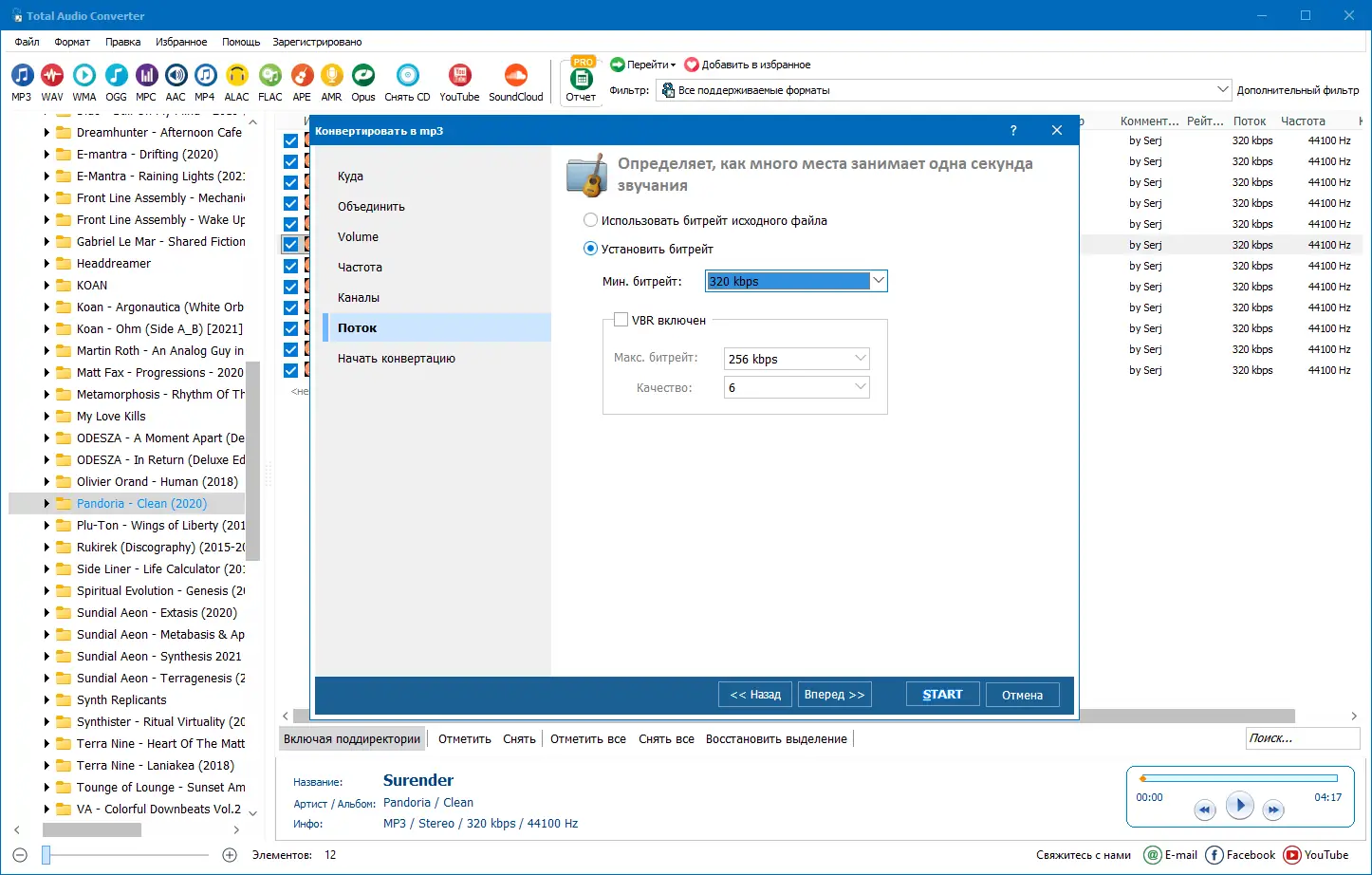This screenshot has width=1372, height=875.
Task: Click the AMR microphone icon
Action: 331,76
